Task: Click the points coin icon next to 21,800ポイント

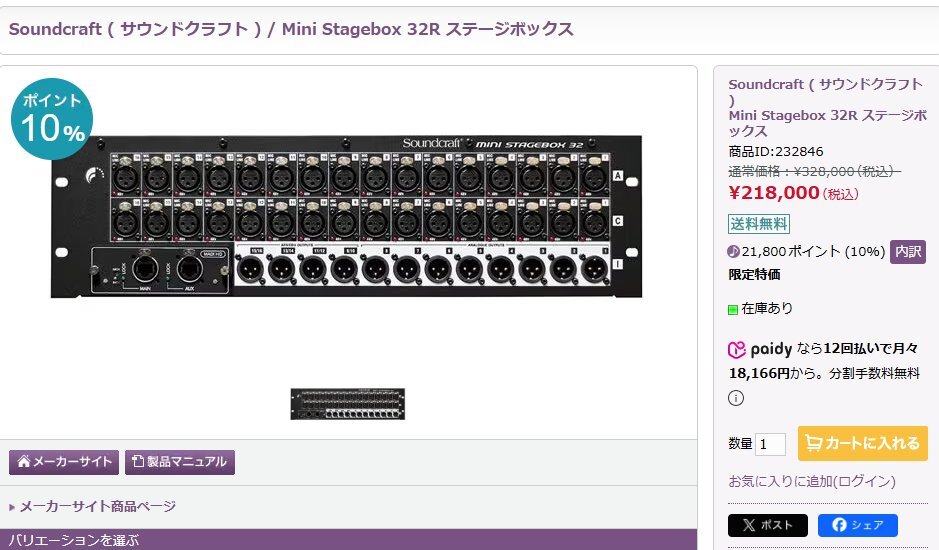Action: (x=734, y=252)
